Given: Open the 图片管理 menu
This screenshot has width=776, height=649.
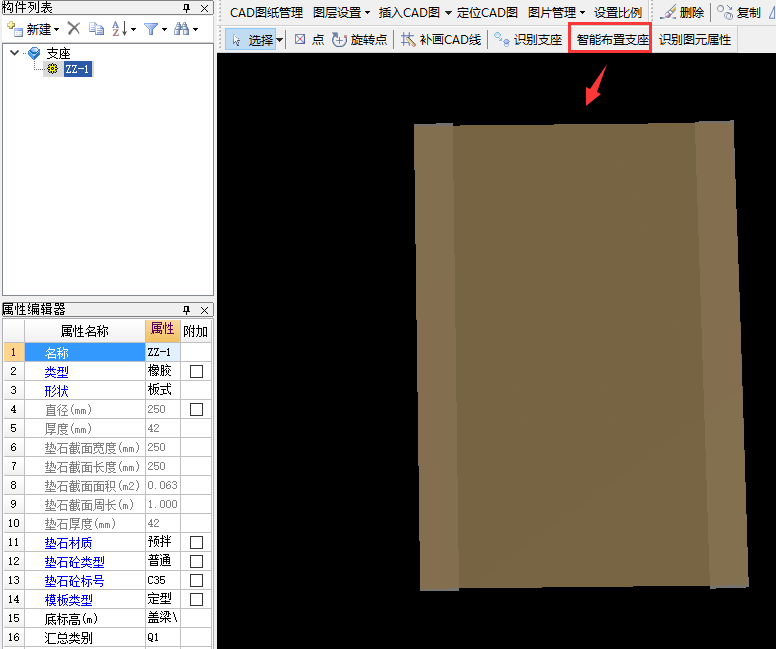Looking at the screenshot, I should (x=556, y=13).
